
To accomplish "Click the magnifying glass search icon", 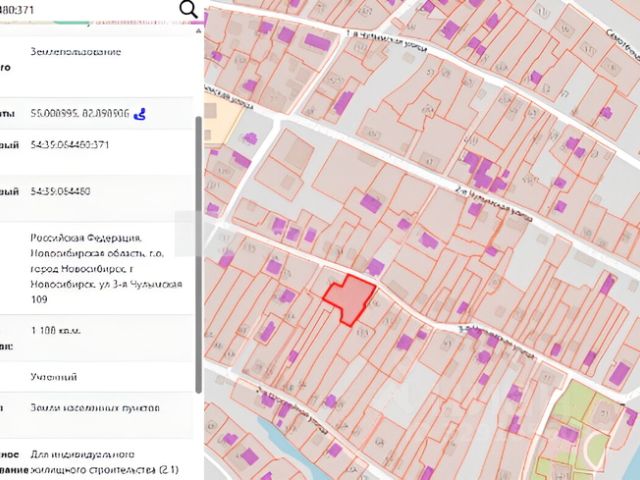I will [189, 9].
